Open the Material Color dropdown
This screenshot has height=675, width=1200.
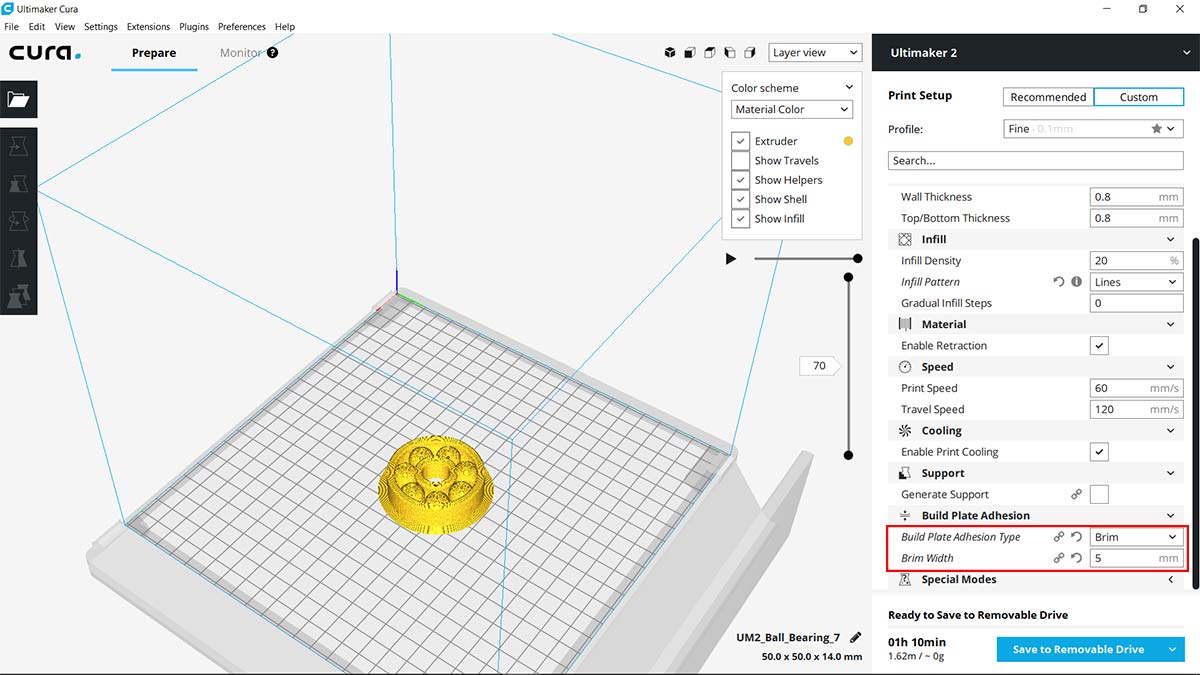click(792, 109)
